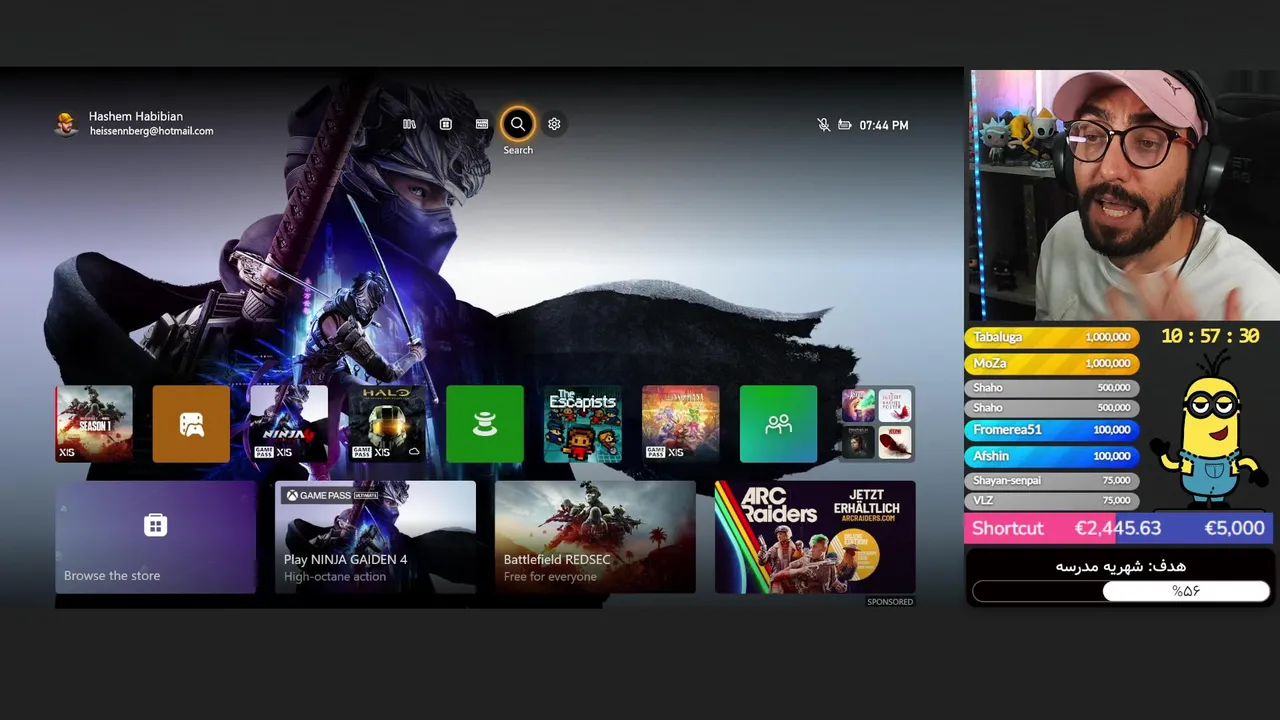This screenshot has width=1280, height=720.
Task: Click the 10 : 57 : 30 stream timer
Action: pyautogui.click(x=1210, y=337)
